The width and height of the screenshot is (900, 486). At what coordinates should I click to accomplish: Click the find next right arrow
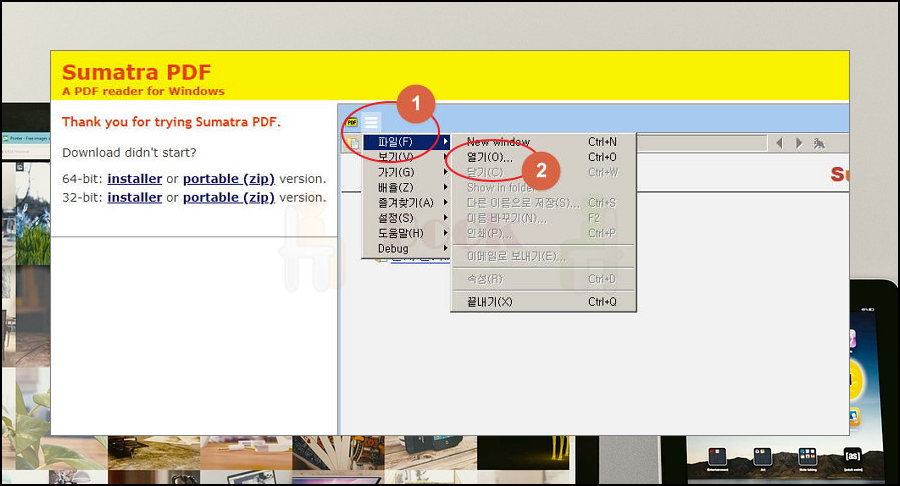click(x=799, y=143)
